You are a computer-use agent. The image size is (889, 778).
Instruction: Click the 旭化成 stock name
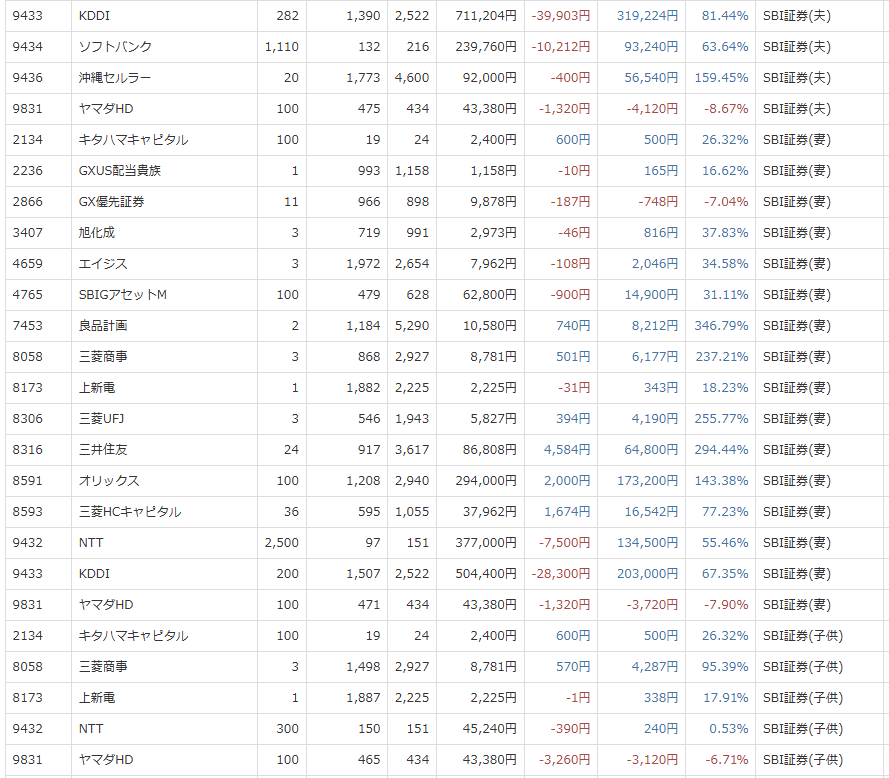click(x=96, y=232)
